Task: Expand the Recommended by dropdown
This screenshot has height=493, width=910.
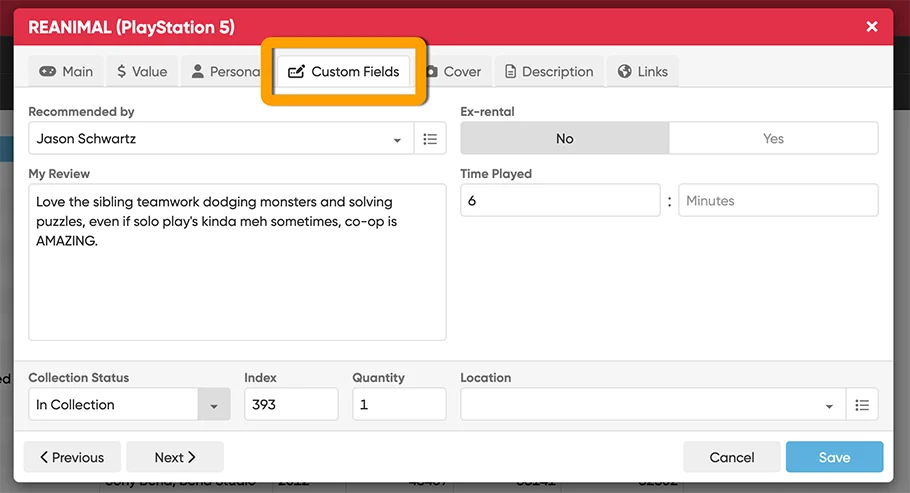Action: click(x=397, y=140)
